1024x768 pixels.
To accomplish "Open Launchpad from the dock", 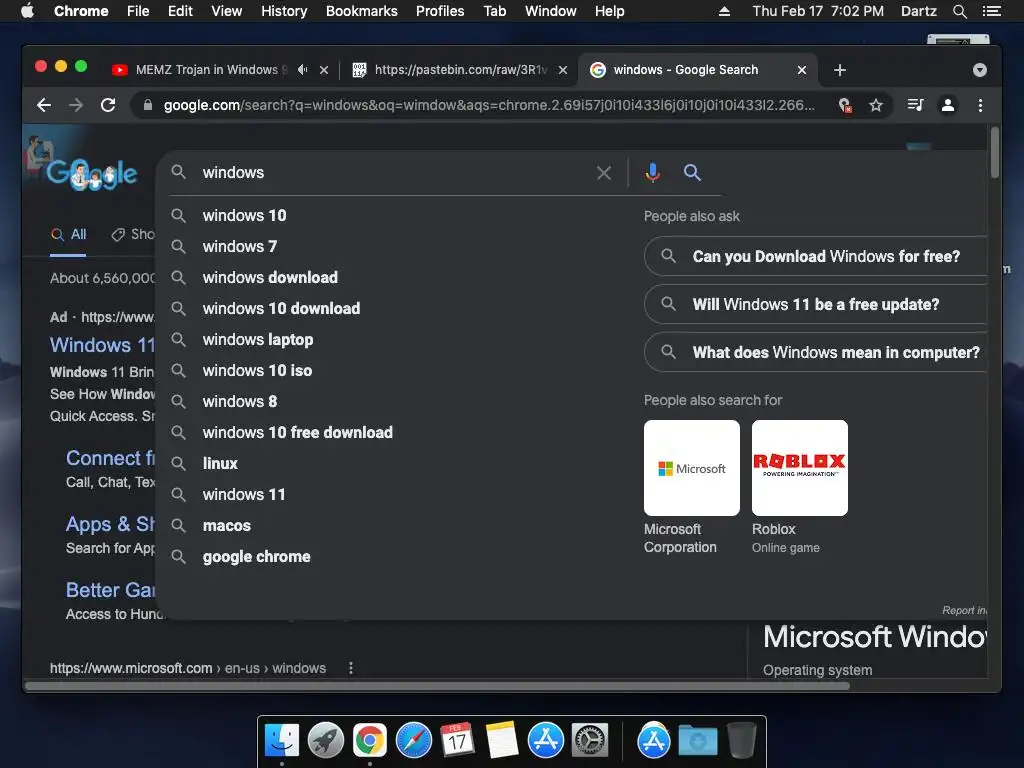I will click(x=326, y=740).
